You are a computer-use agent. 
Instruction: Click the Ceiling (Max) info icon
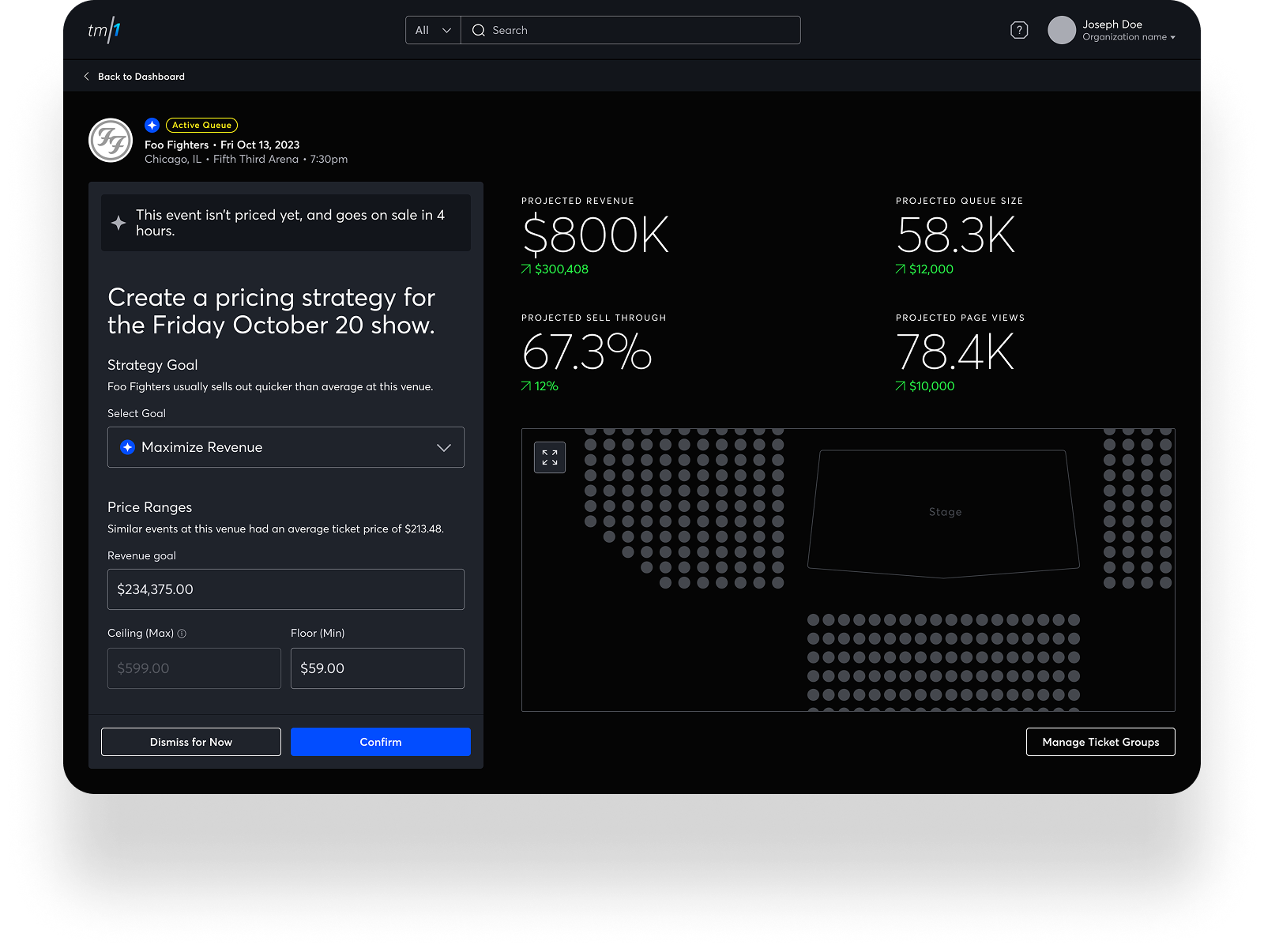coord(182,634)
